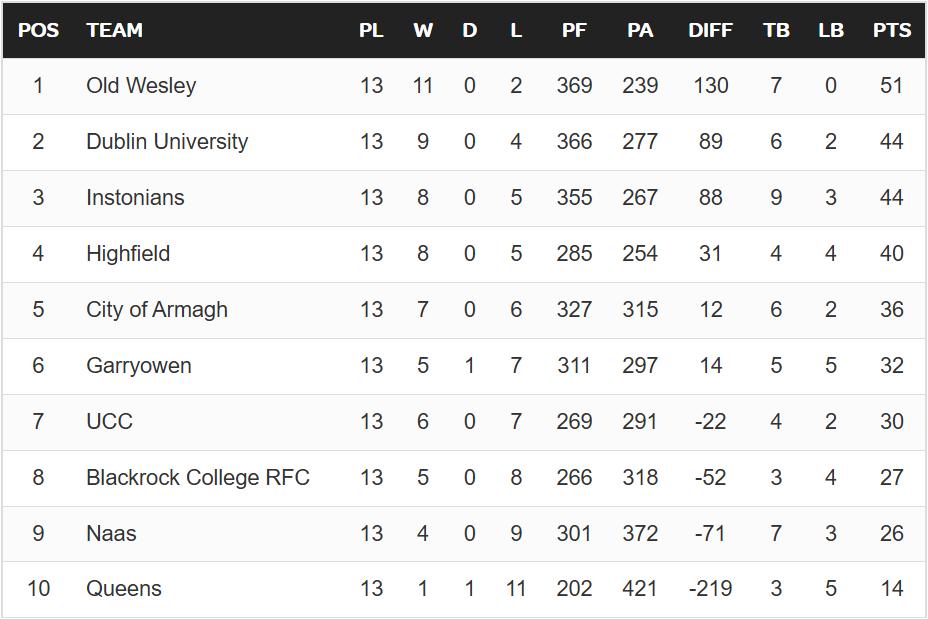Select the PF column header
The width and height of the screenshot is (928, 619).
(574, 30)
